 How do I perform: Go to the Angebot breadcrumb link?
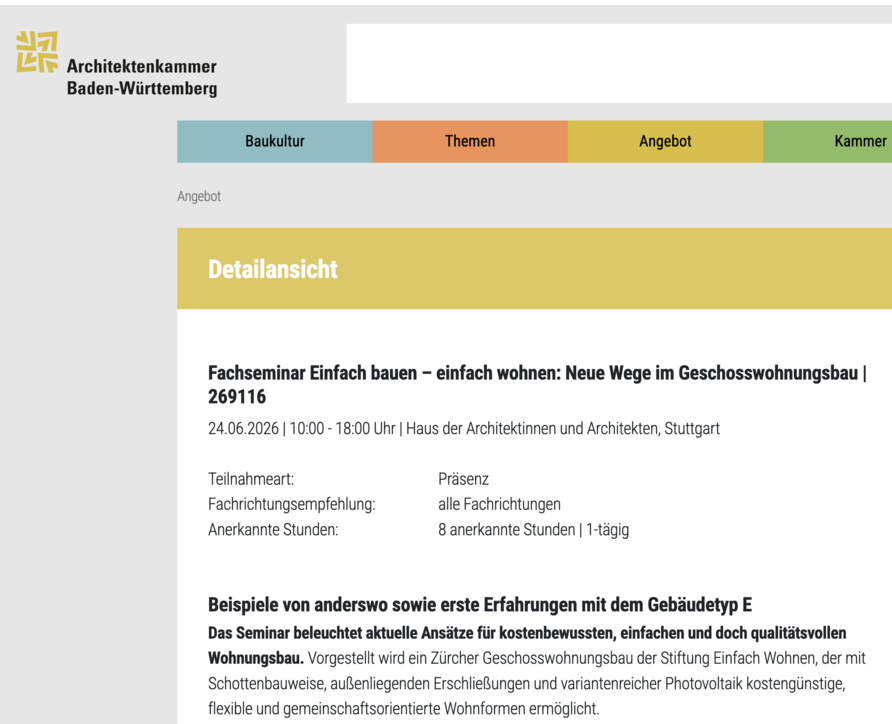[x=199, y=196]
